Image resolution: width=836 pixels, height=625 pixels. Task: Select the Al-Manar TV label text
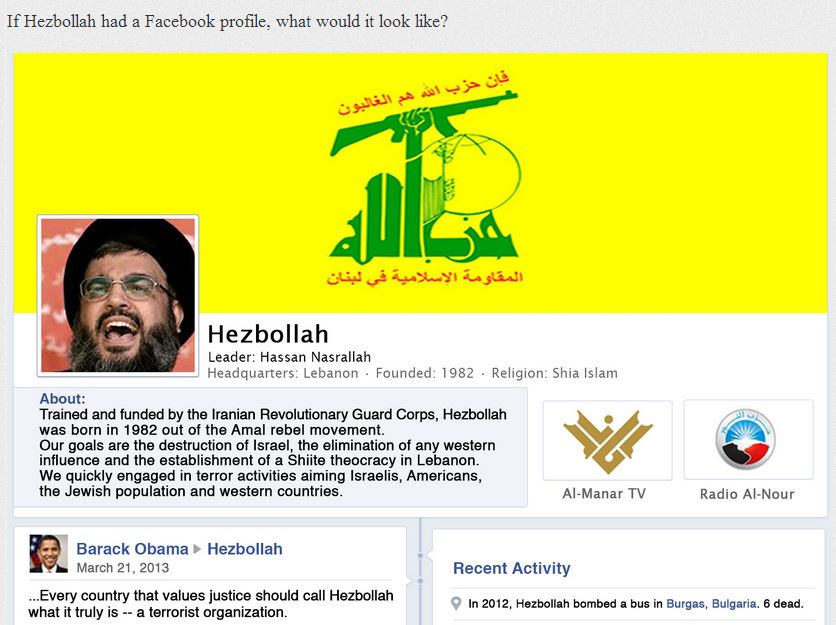604,493
